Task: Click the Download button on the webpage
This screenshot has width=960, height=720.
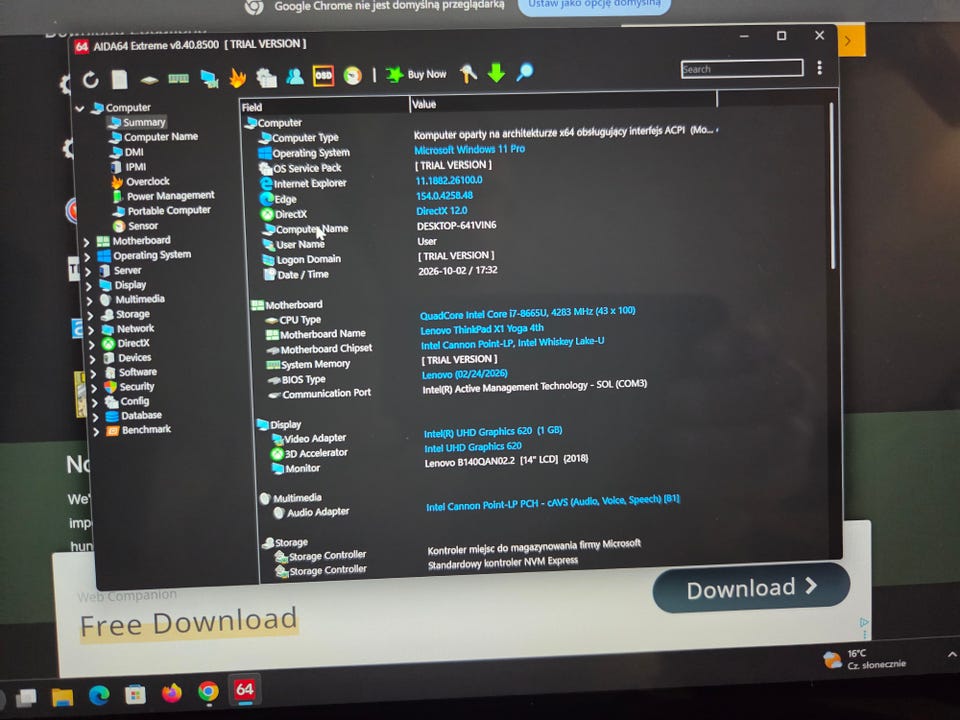Action: point(751,588)
